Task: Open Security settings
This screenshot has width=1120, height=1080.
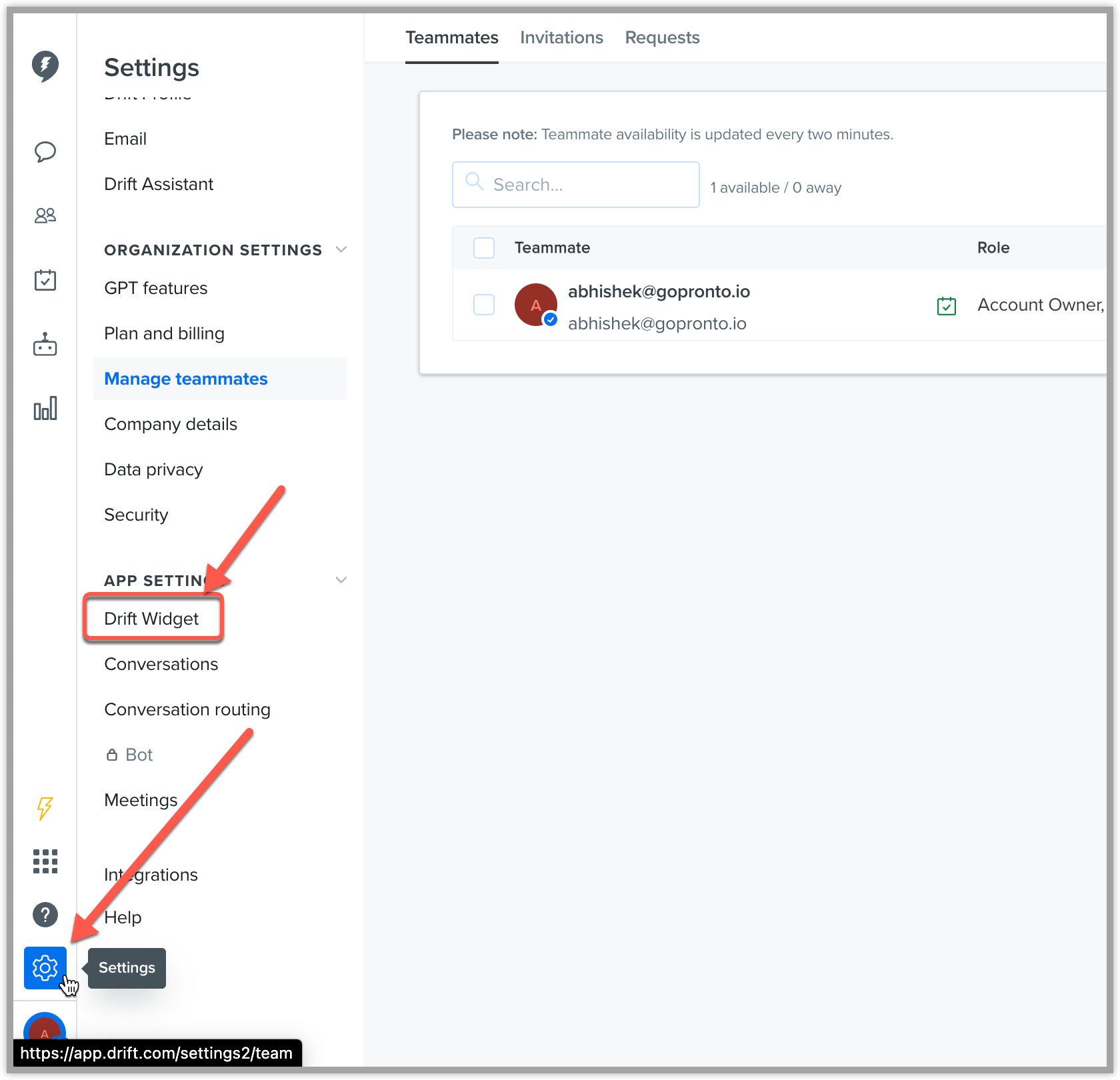Action: (136, 515)
